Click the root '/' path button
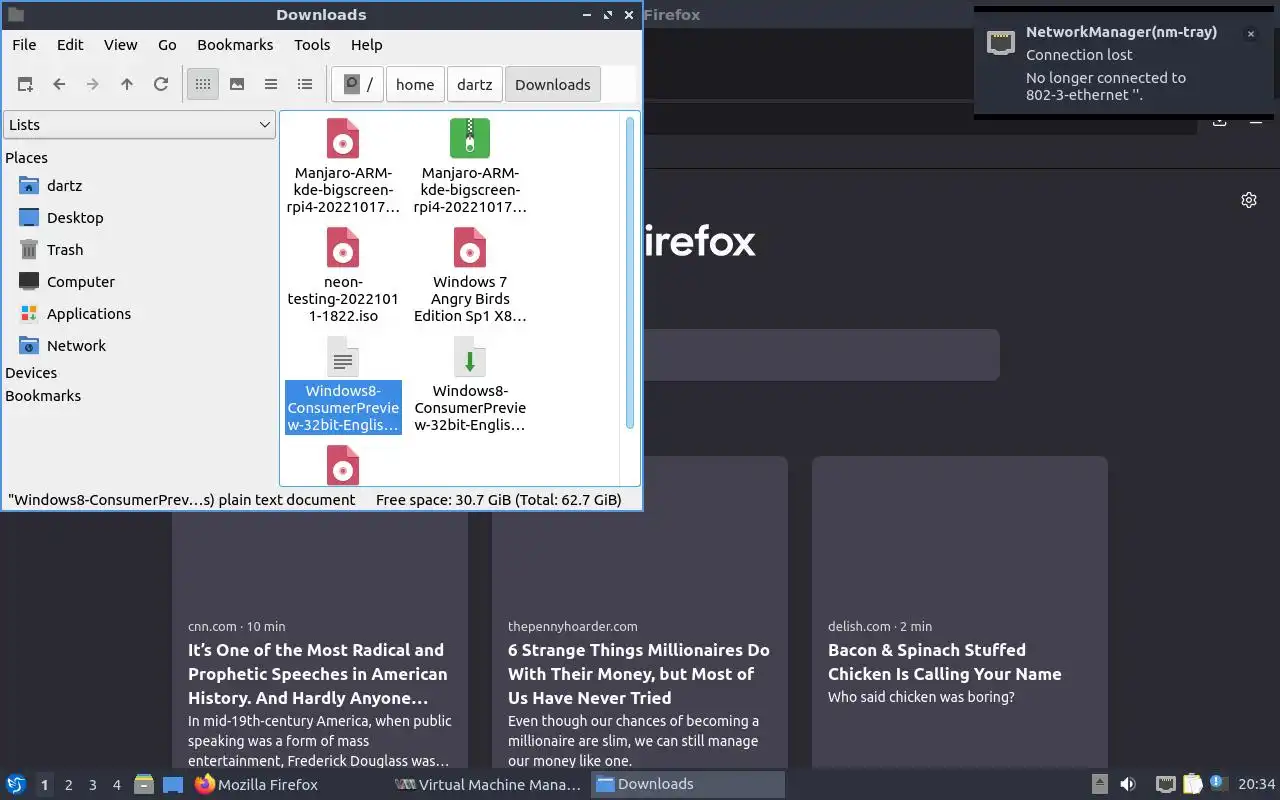 (x=357, y=85)
